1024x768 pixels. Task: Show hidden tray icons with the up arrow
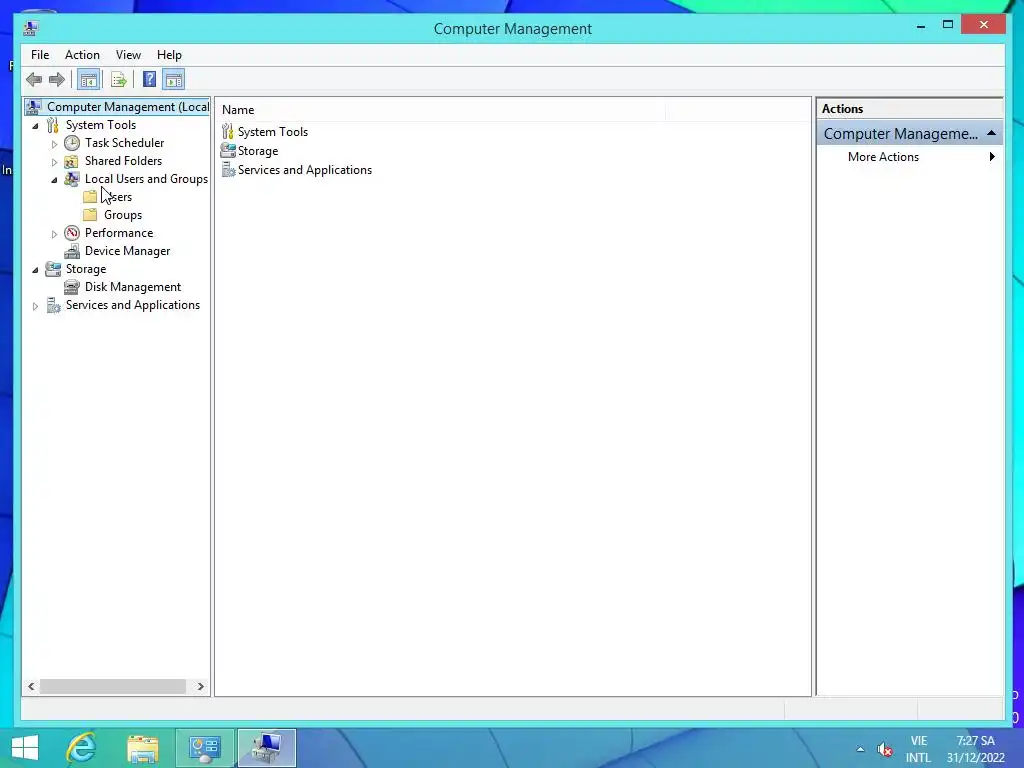[x=860, y=749]
